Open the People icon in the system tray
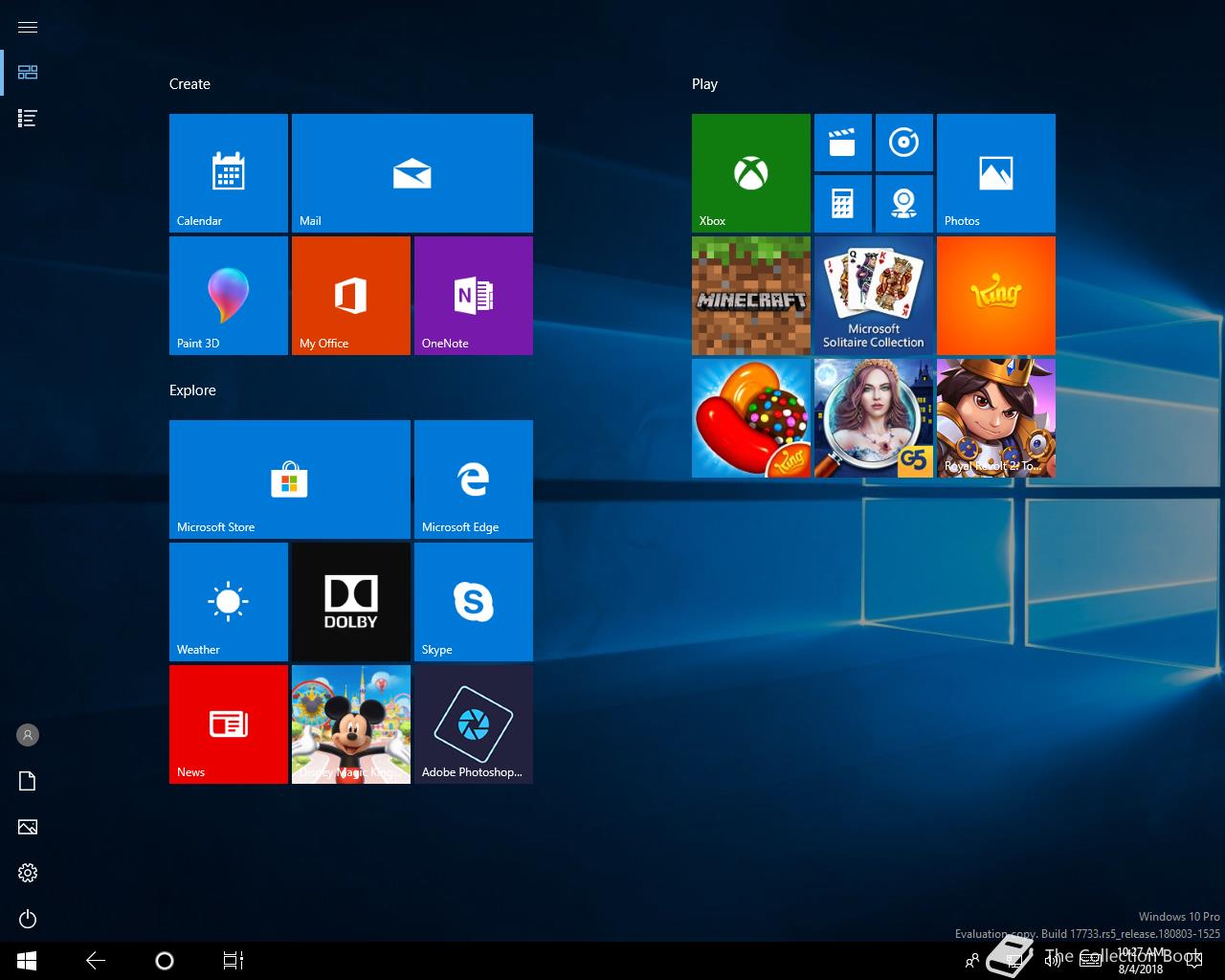This screenshot has height=980, width=1225. 972,961
